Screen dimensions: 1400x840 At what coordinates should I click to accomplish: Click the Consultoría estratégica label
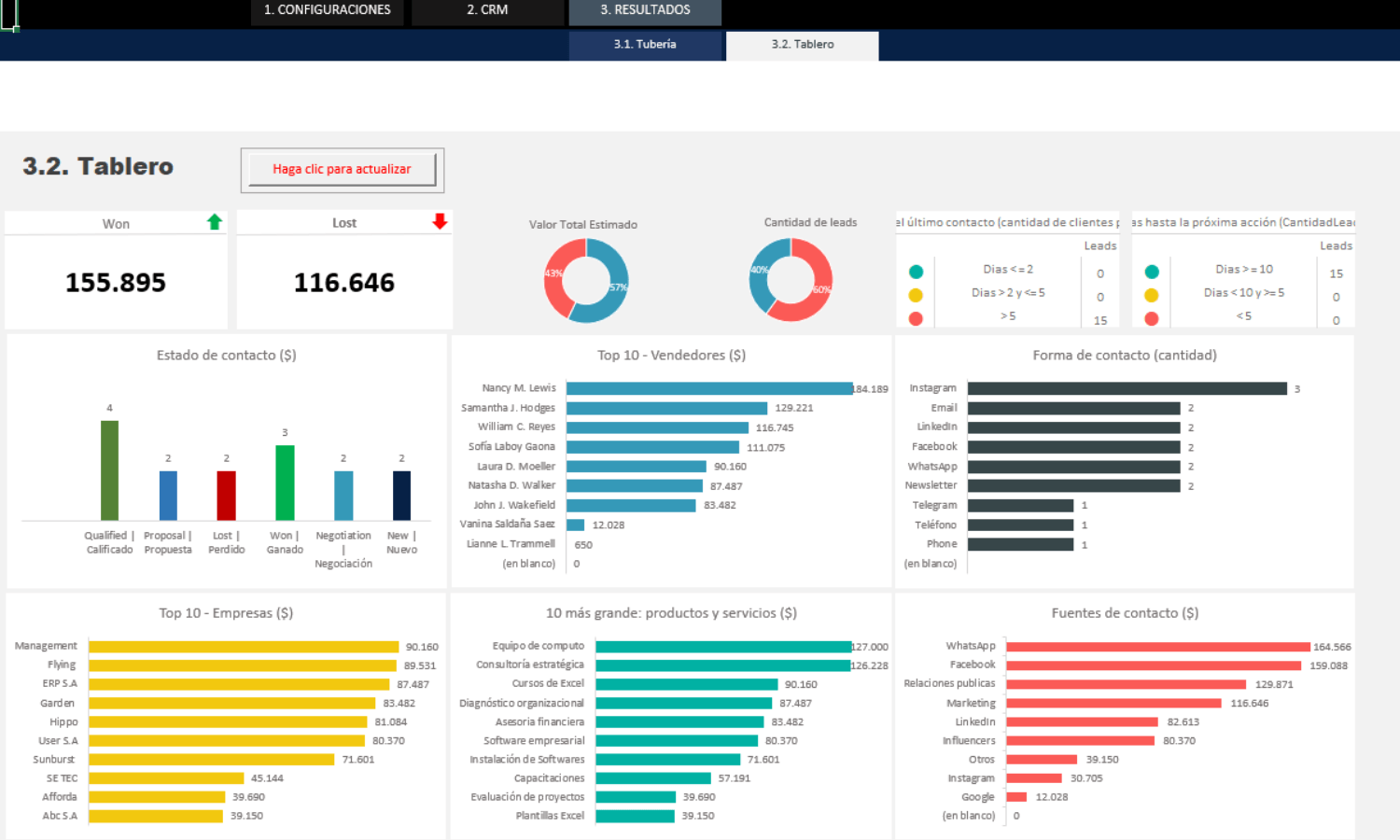[530, 665]
